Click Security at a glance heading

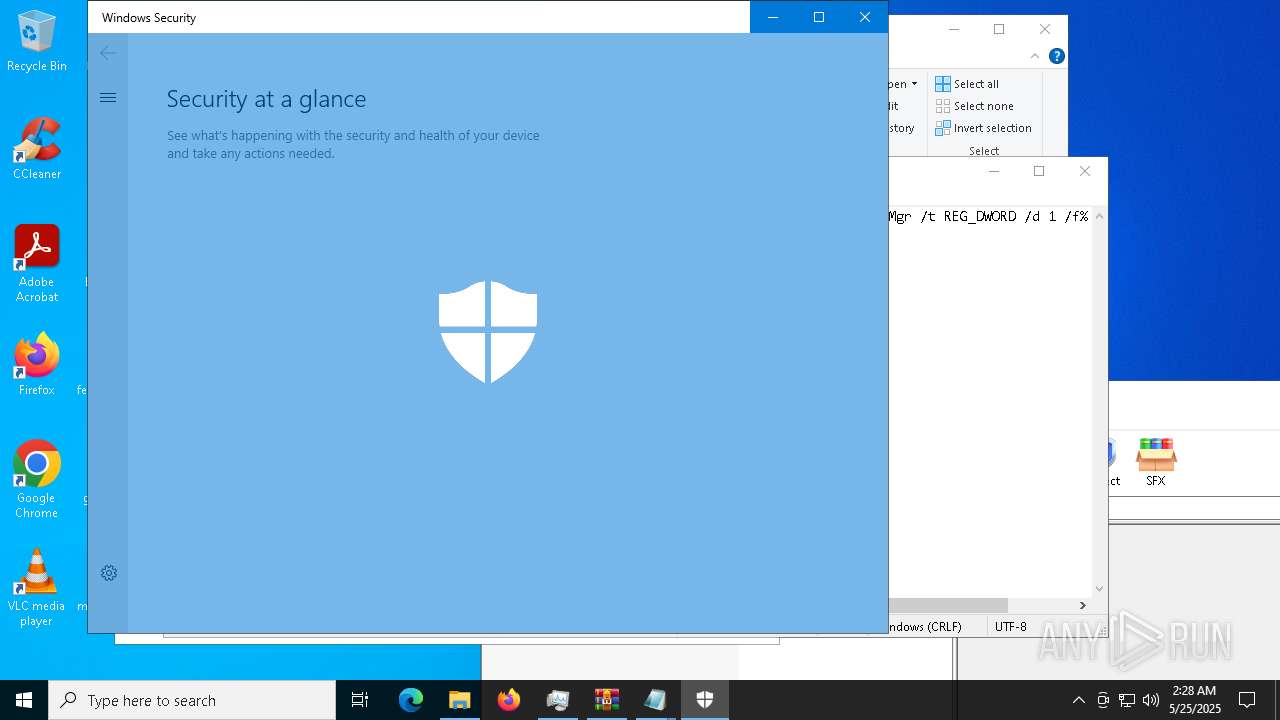[266, 99]
